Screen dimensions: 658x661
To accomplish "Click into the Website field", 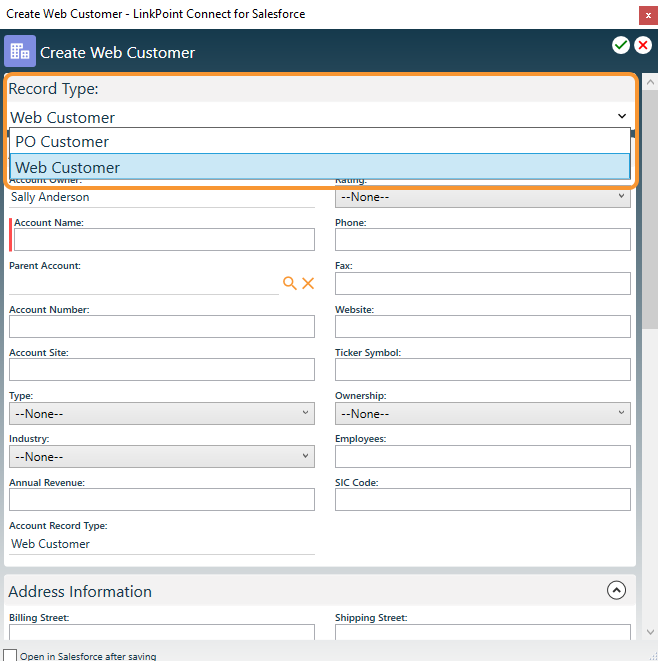I will tap(483, 326).
